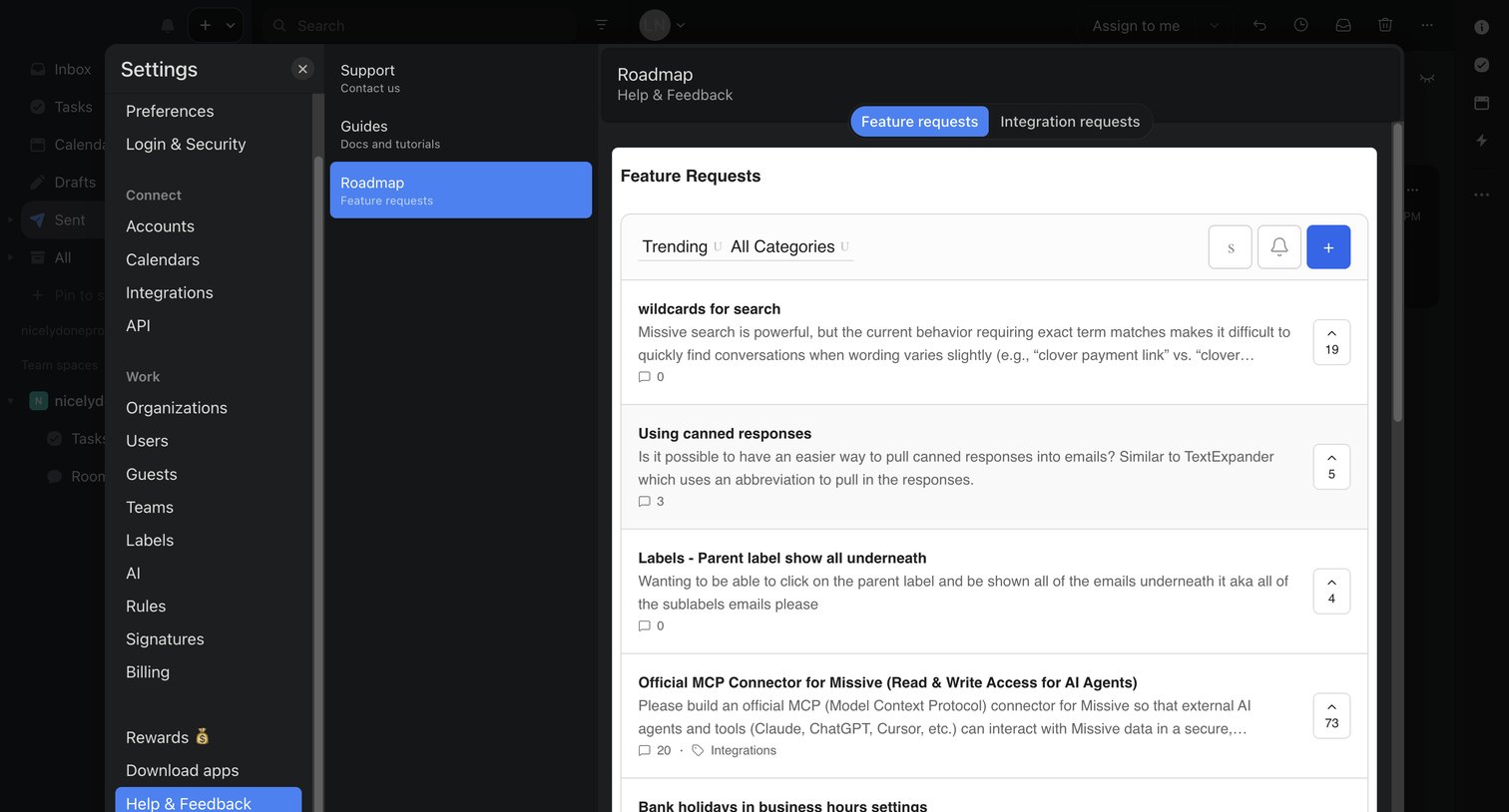
Task: Switch to the Integration requests tab
Action: (1070, 122)
